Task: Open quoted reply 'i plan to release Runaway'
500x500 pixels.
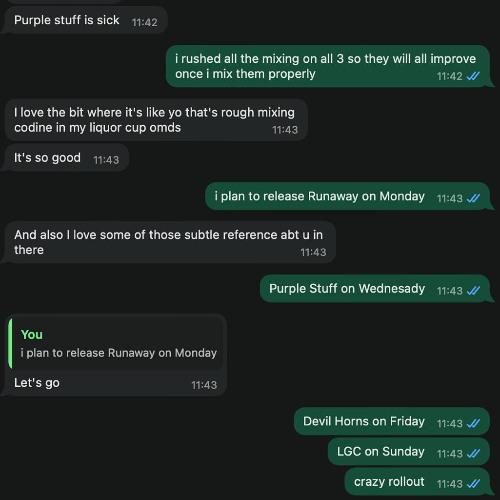Action: 115,344
